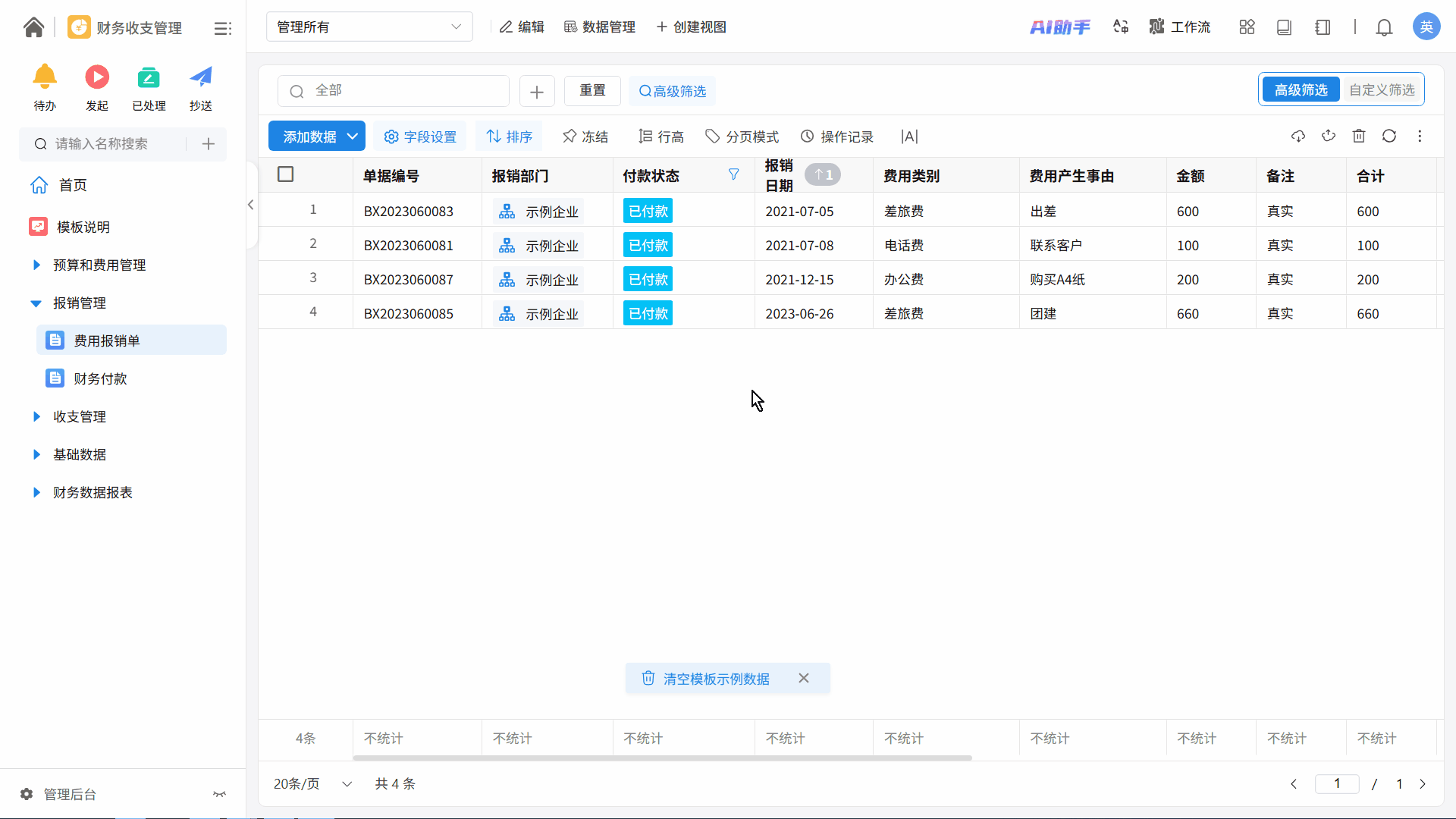Image resolution: width=1456 pixels, height=819 pixels.
Task: Click the refresh icon in table toolbar
Action: 1389,136
